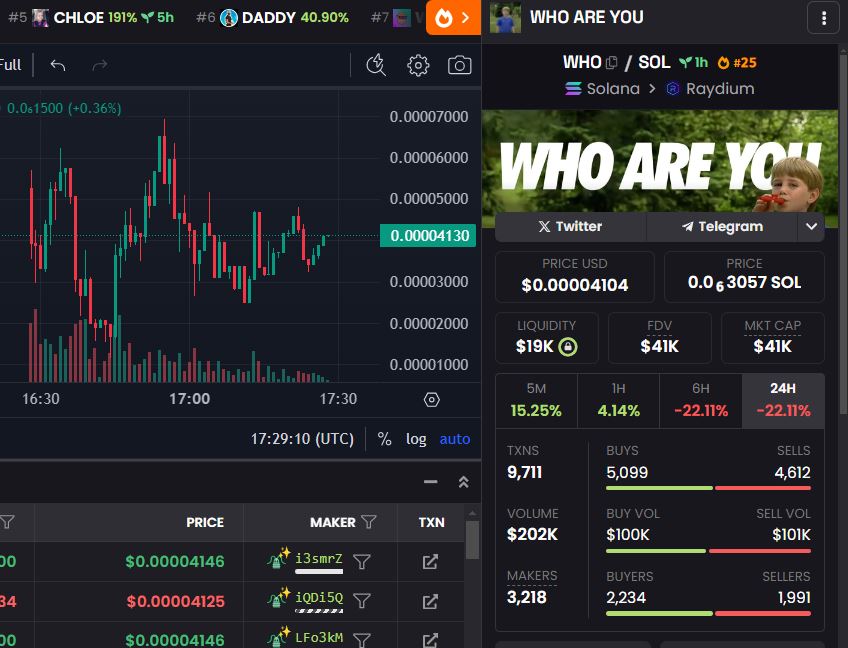Expand transactions panel double chevron
Viewport: 848px width, 648px height.
coord(463,481)
